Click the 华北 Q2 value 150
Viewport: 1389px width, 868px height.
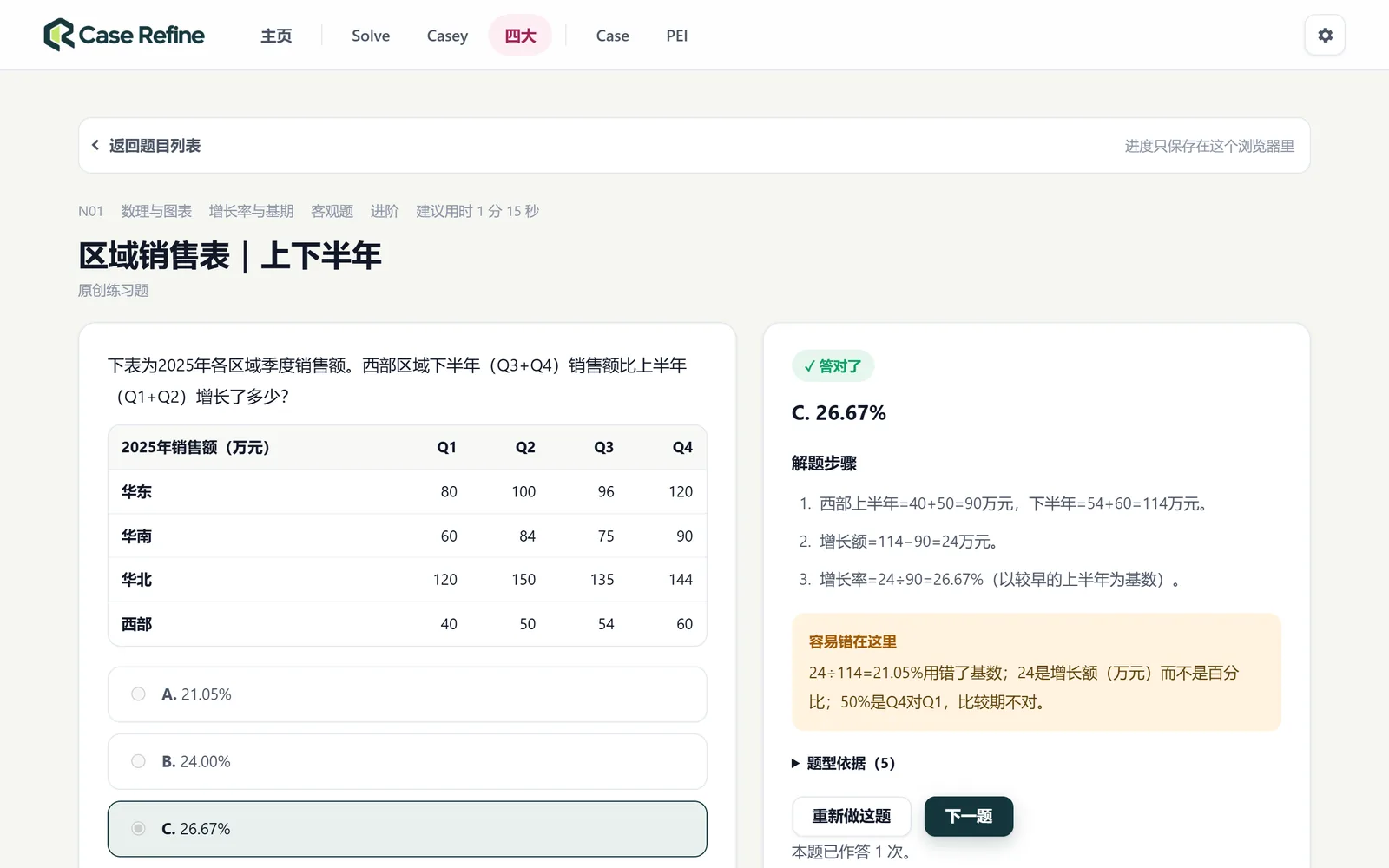pyautogui.click(x=523, y=580)
